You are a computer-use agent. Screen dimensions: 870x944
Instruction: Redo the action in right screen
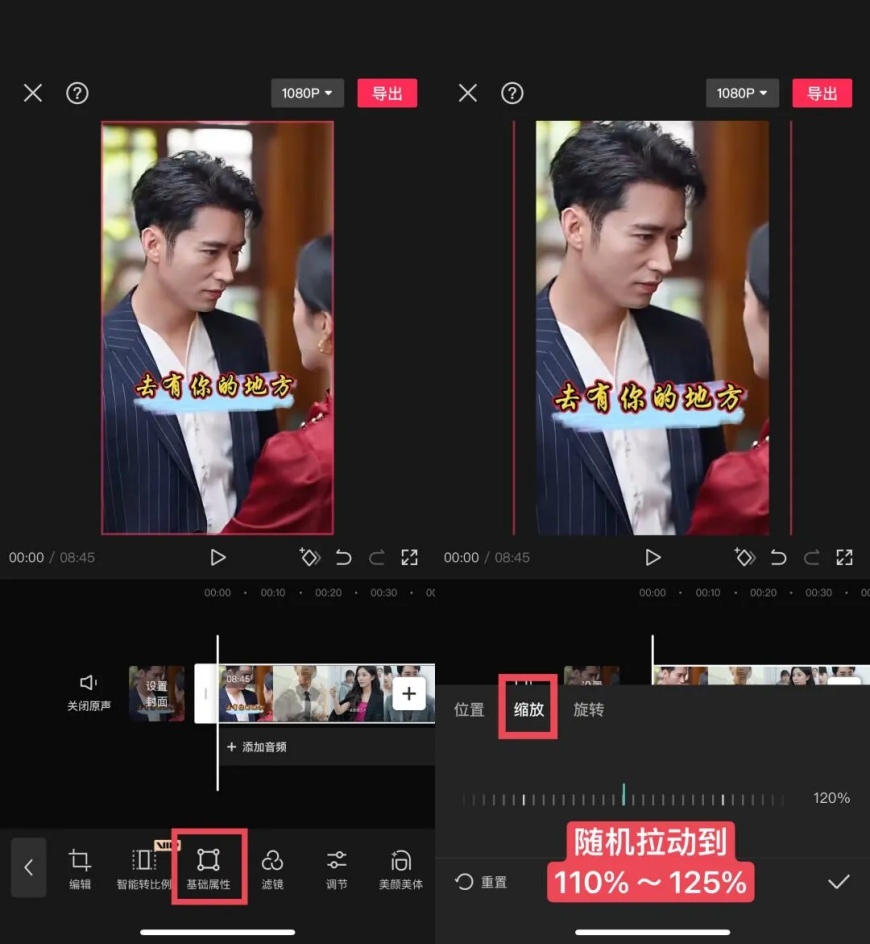click(812, 557)
